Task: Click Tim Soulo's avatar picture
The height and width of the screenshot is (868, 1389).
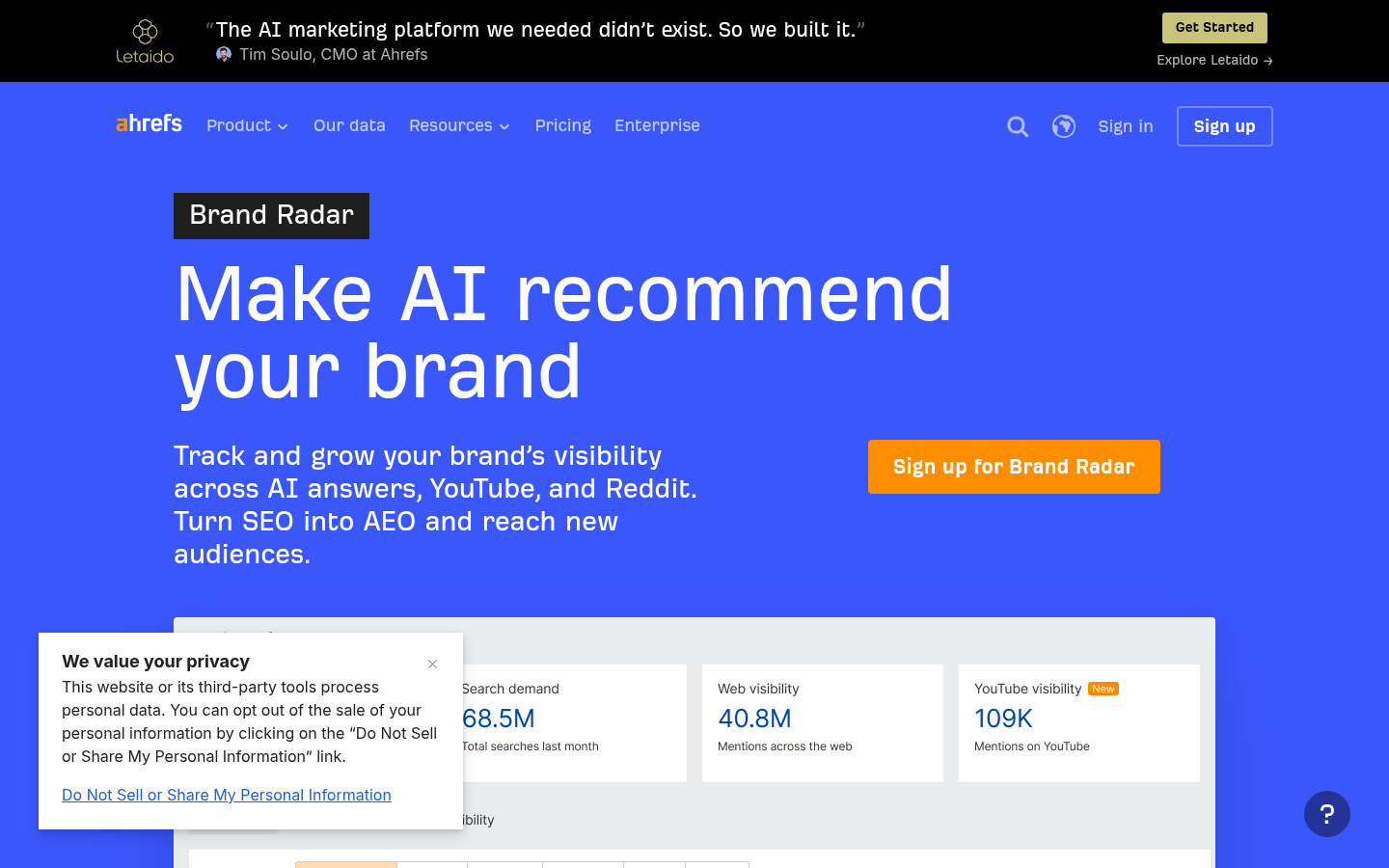Action: tap(224, 54)
